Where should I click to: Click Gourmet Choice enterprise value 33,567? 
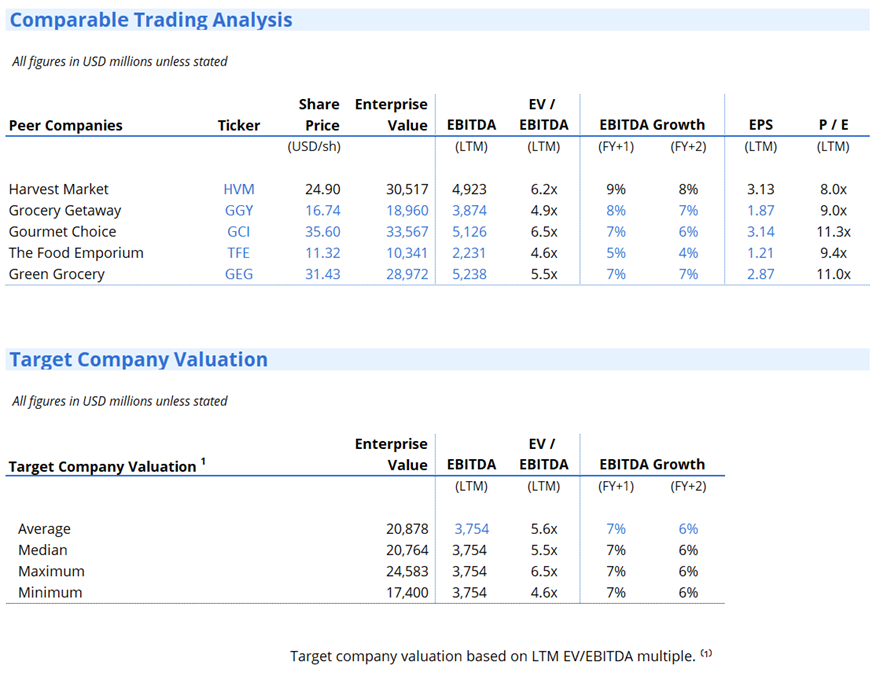[x=407, y=232]
